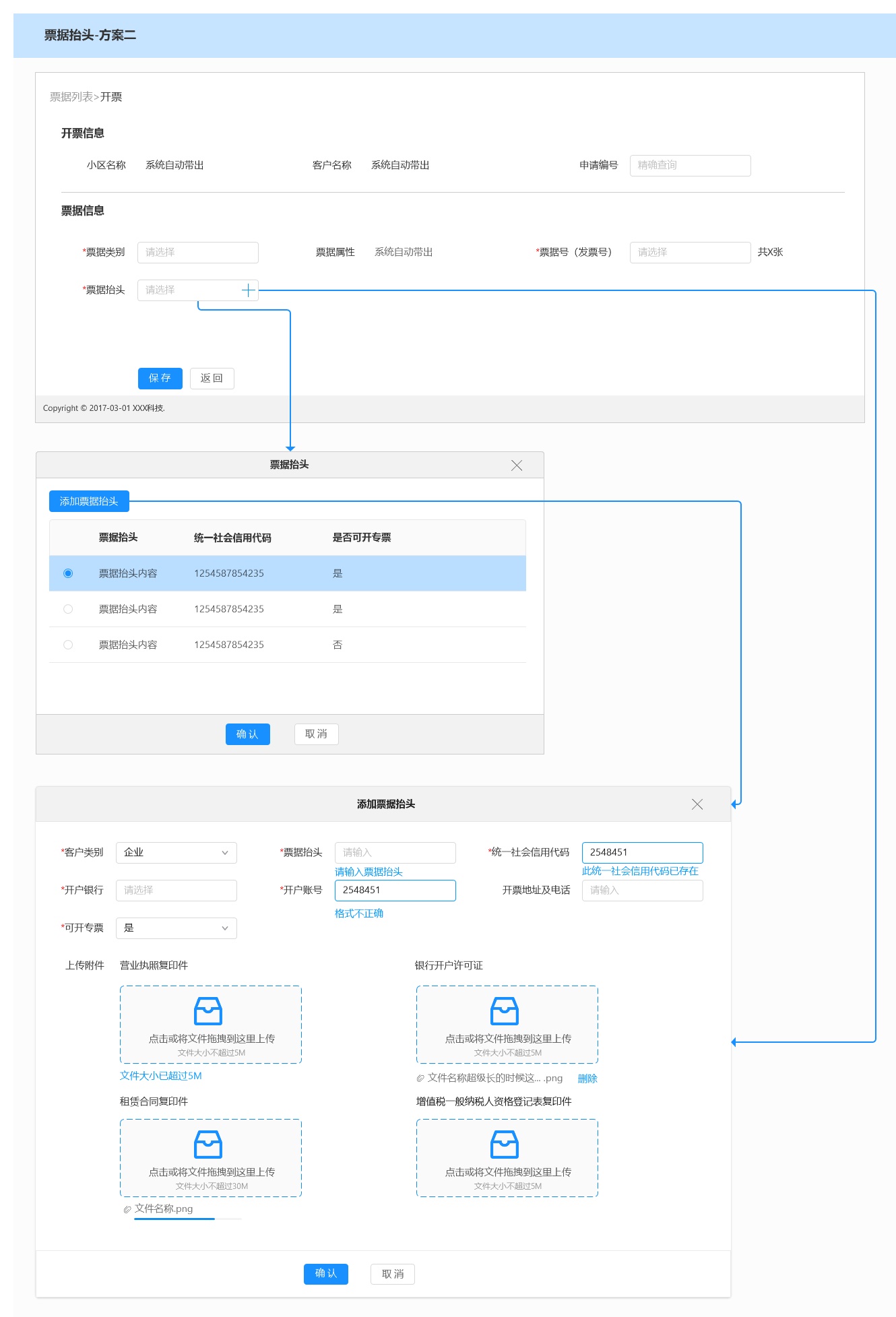Click upload inbox icon under 银行开户许可证

pos(505,1011)
